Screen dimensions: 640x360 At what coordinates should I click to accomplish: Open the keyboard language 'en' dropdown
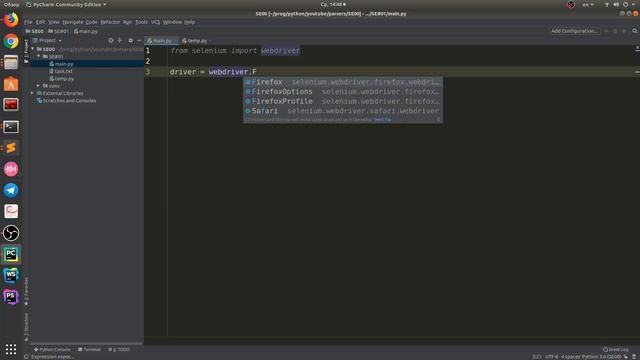point(588,4)
